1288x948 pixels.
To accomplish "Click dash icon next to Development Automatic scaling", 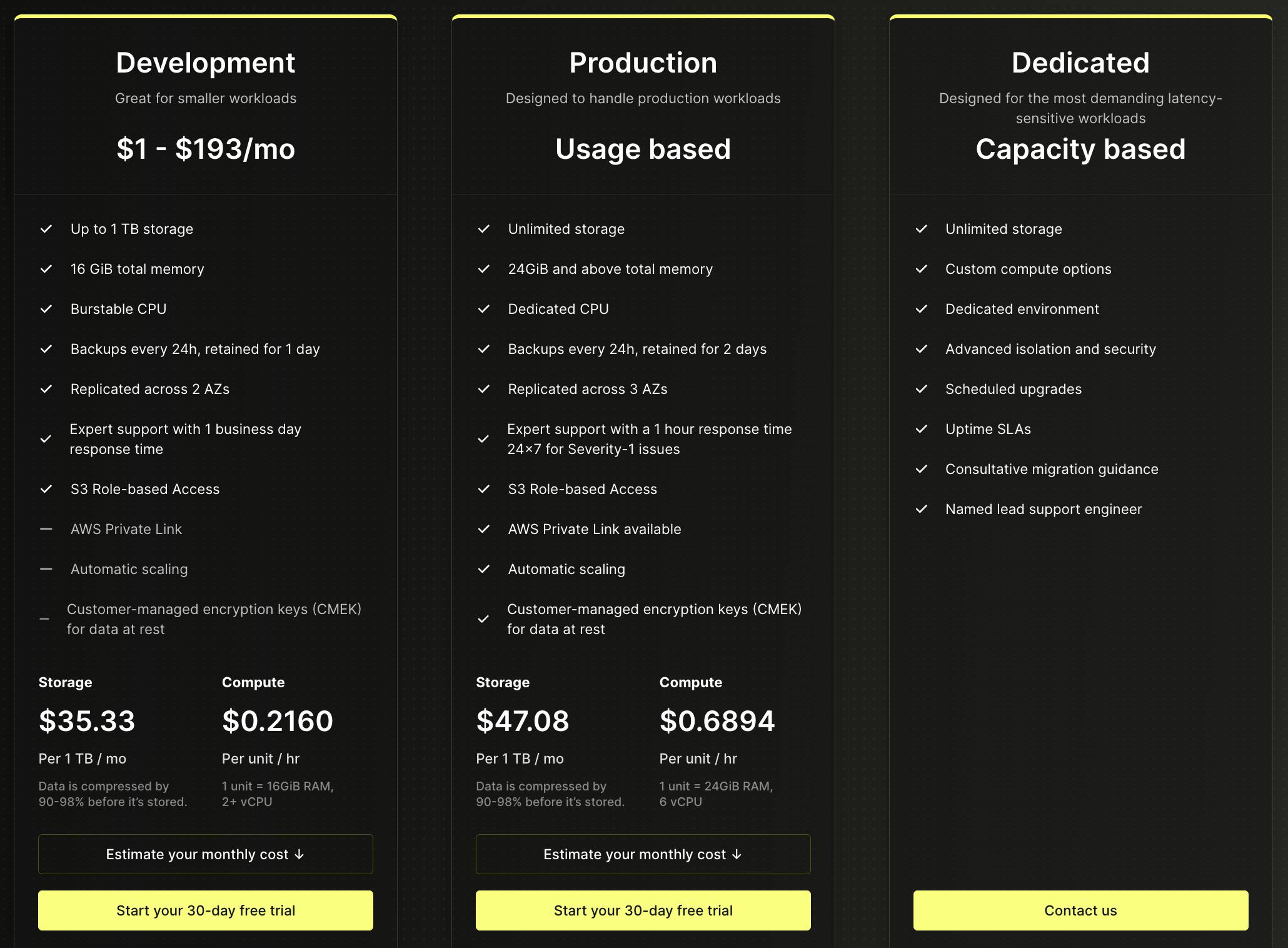I will (x=46, y=569).
